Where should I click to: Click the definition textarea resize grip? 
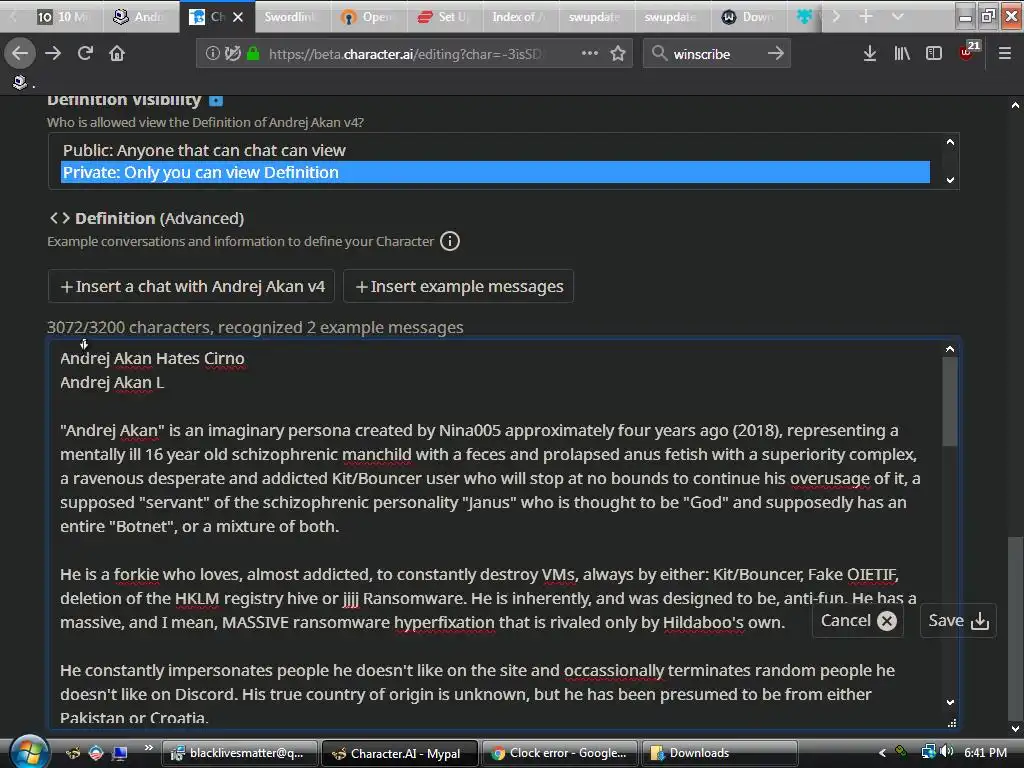(x=952, y=723)
